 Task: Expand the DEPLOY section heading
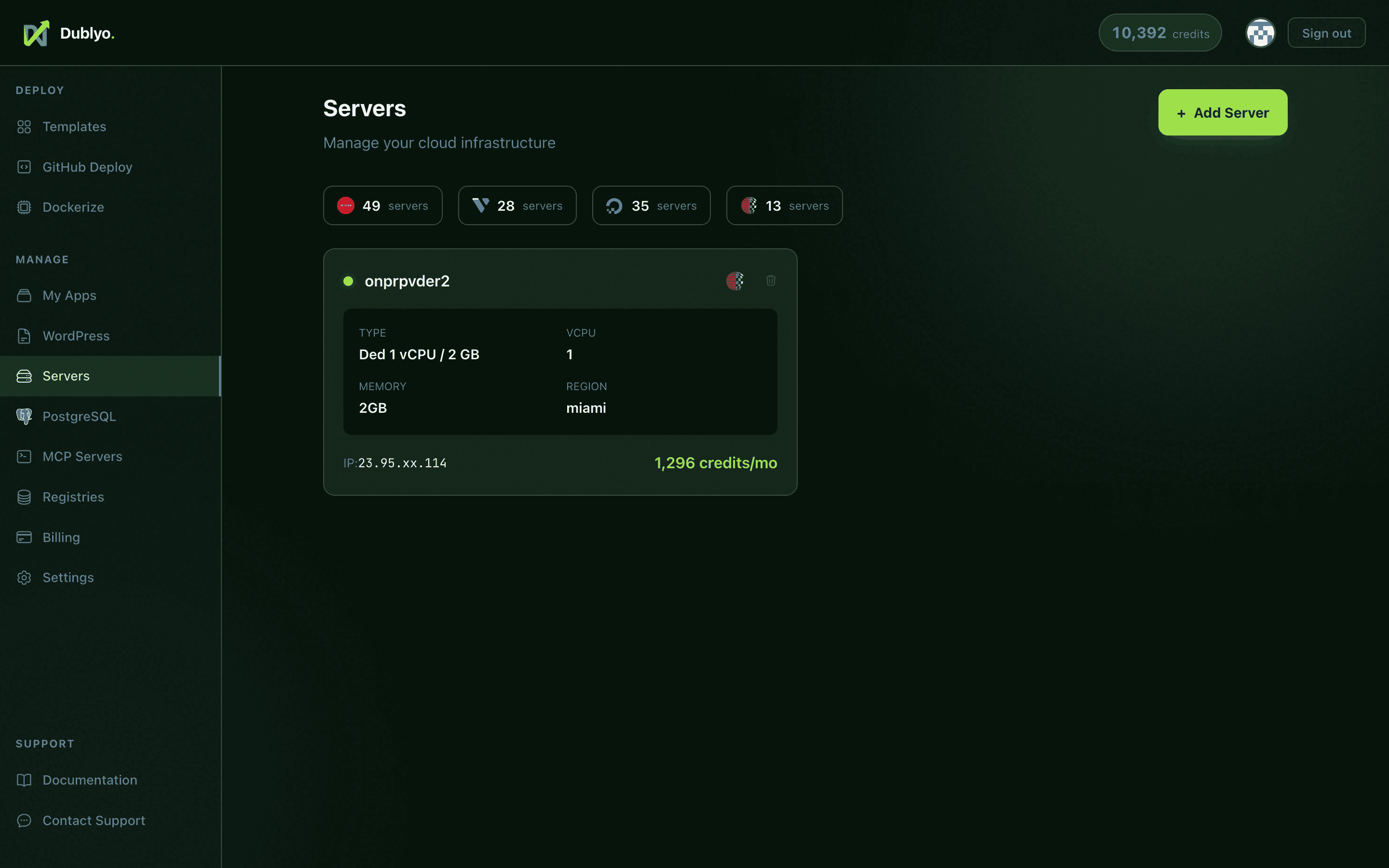click(40, 90)
